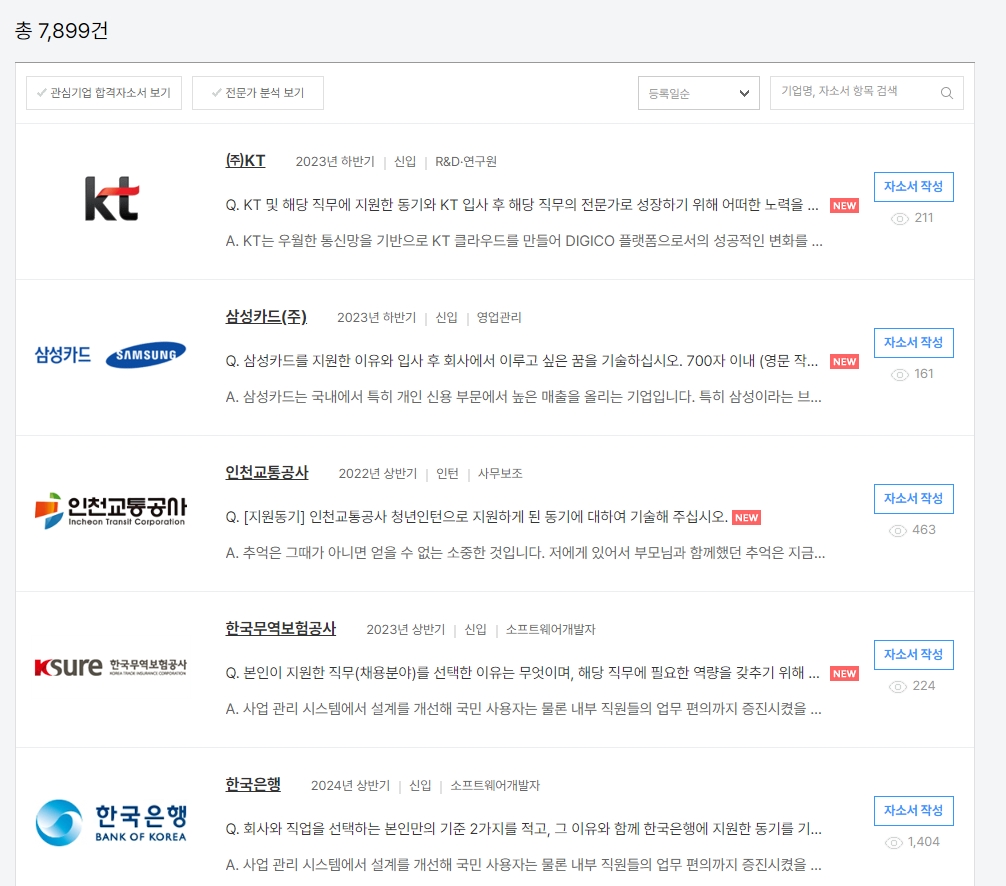Image resolution: width=1006 pixels, height=886 pixels.
Task: Open 한국은행 answer about 사업 관리 시스템
Action: point(524,865)
